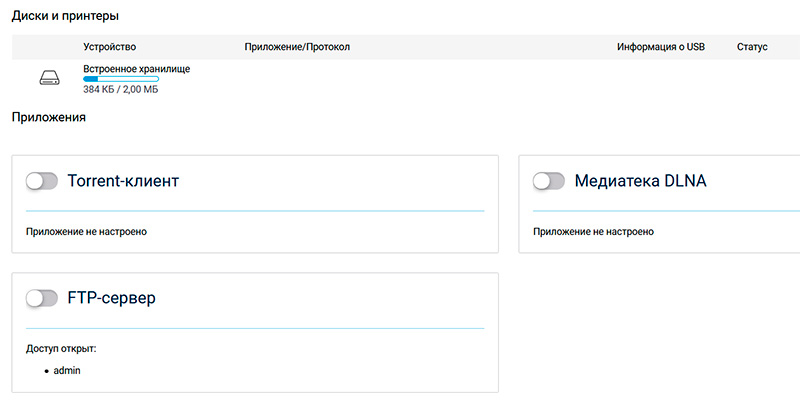Open the Torrent-клиент application title
The image size is (800, 401).
pos(123,181)
